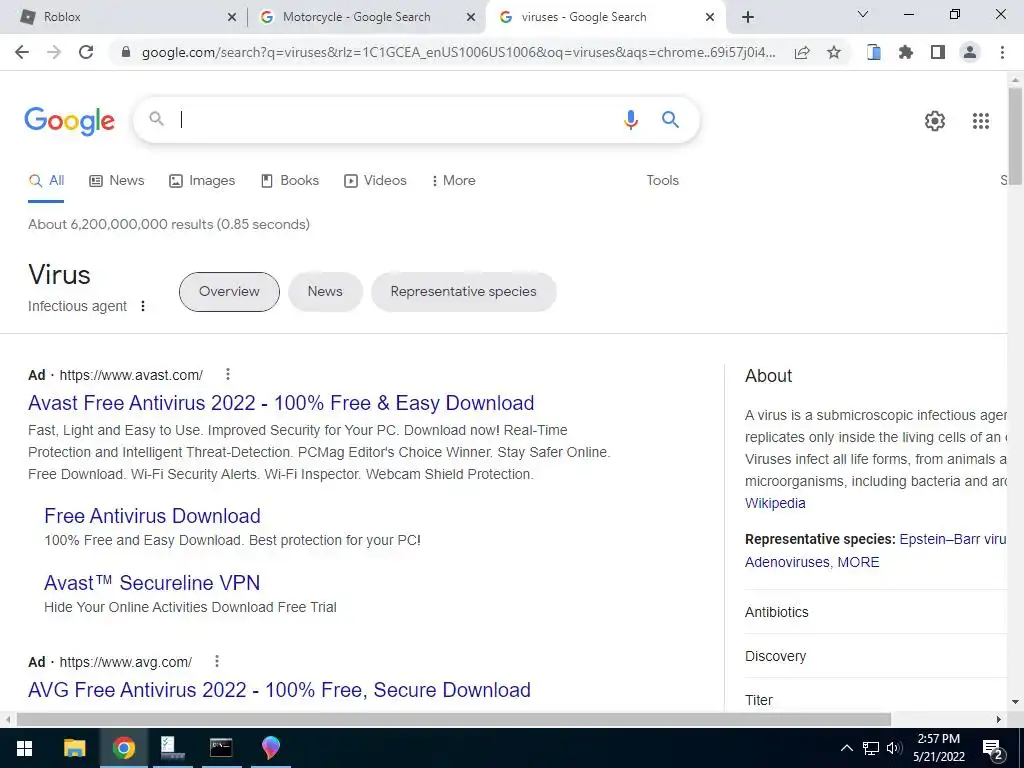Start a search by voice with the microphone
This screenshot has height=768, width=1024.
pos(631,120)
